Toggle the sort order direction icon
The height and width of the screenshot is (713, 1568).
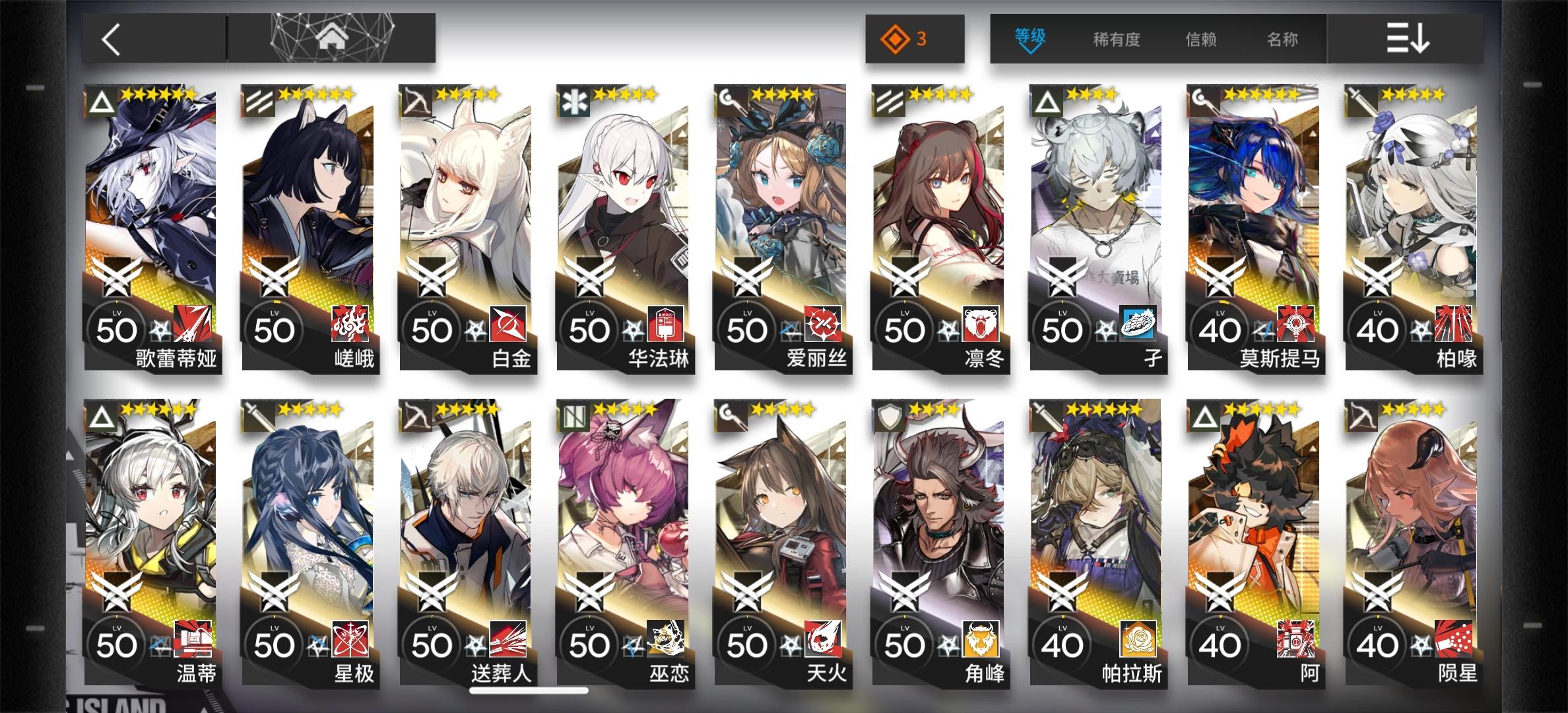[1407, 39]
